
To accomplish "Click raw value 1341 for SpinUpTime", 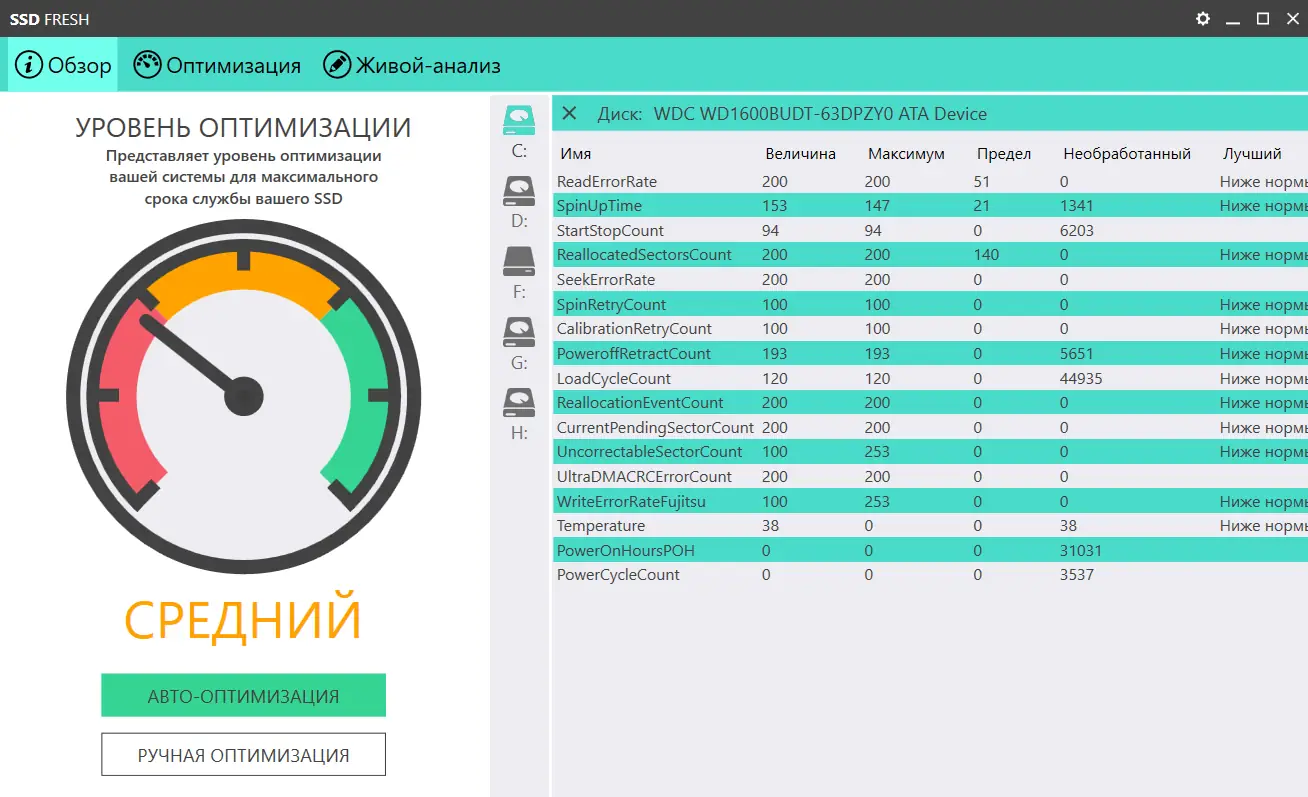I will click(1077, 206).
